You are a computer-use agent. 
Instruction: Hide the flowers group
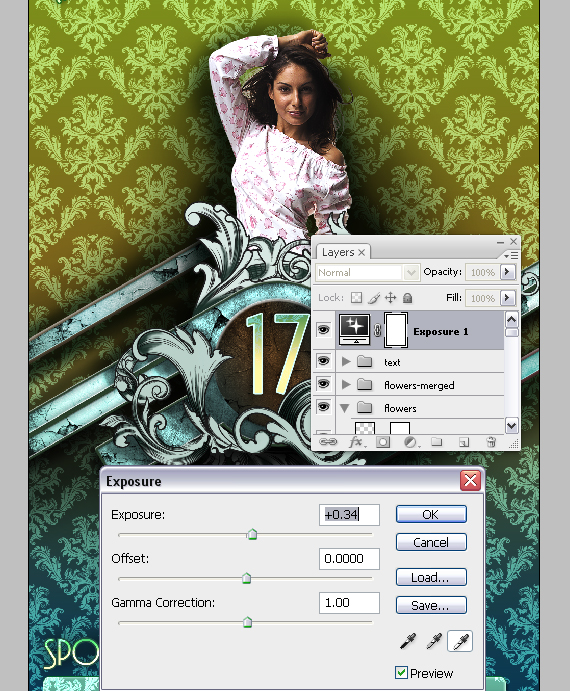coord(323,407)
